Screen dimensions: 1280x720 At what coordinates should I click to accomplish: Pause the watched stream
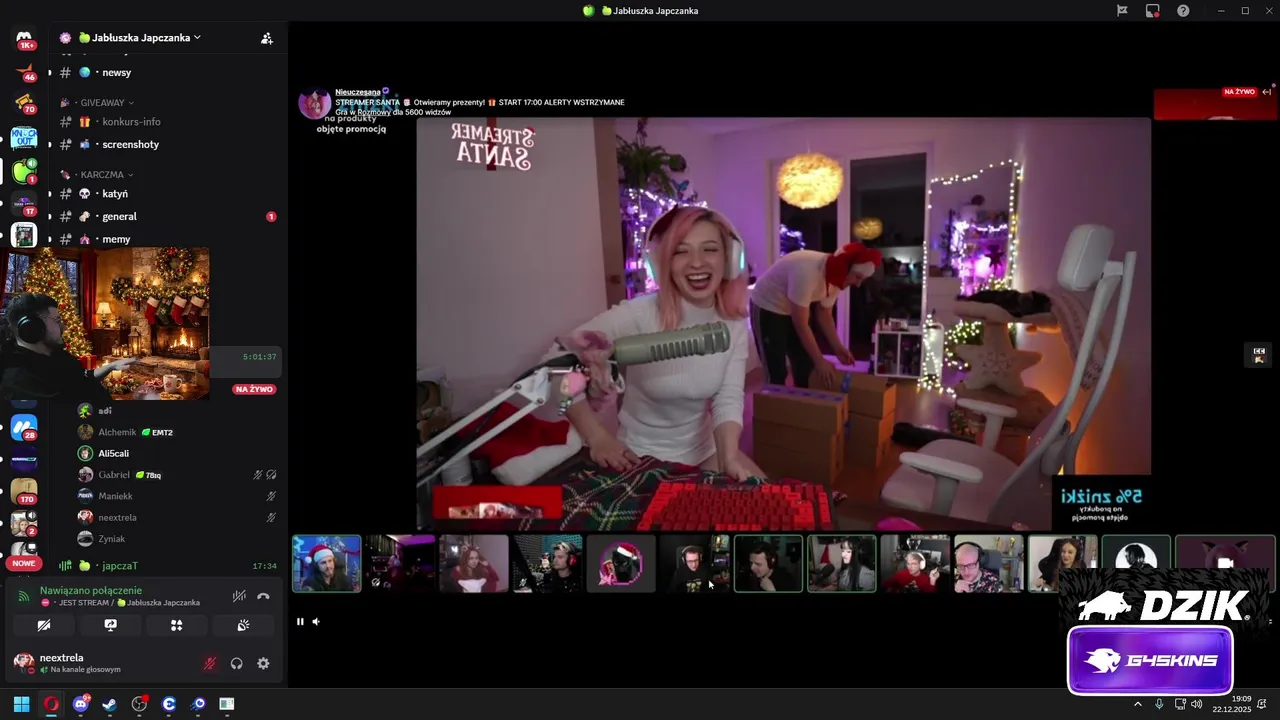[299, 622]
